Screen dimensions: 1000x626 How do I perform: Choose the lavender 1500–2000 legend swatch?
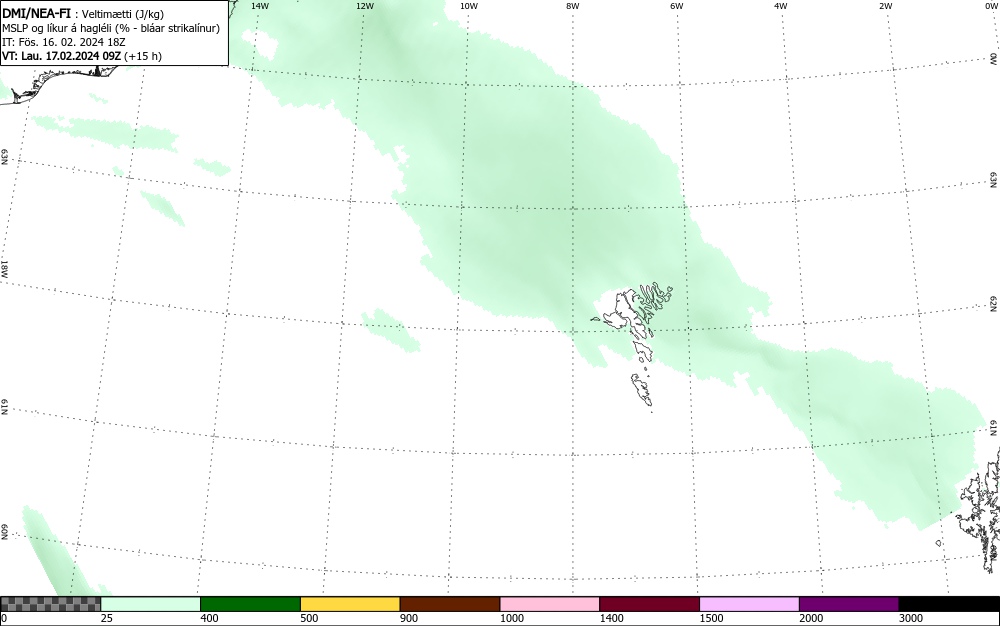pos(749,604)
